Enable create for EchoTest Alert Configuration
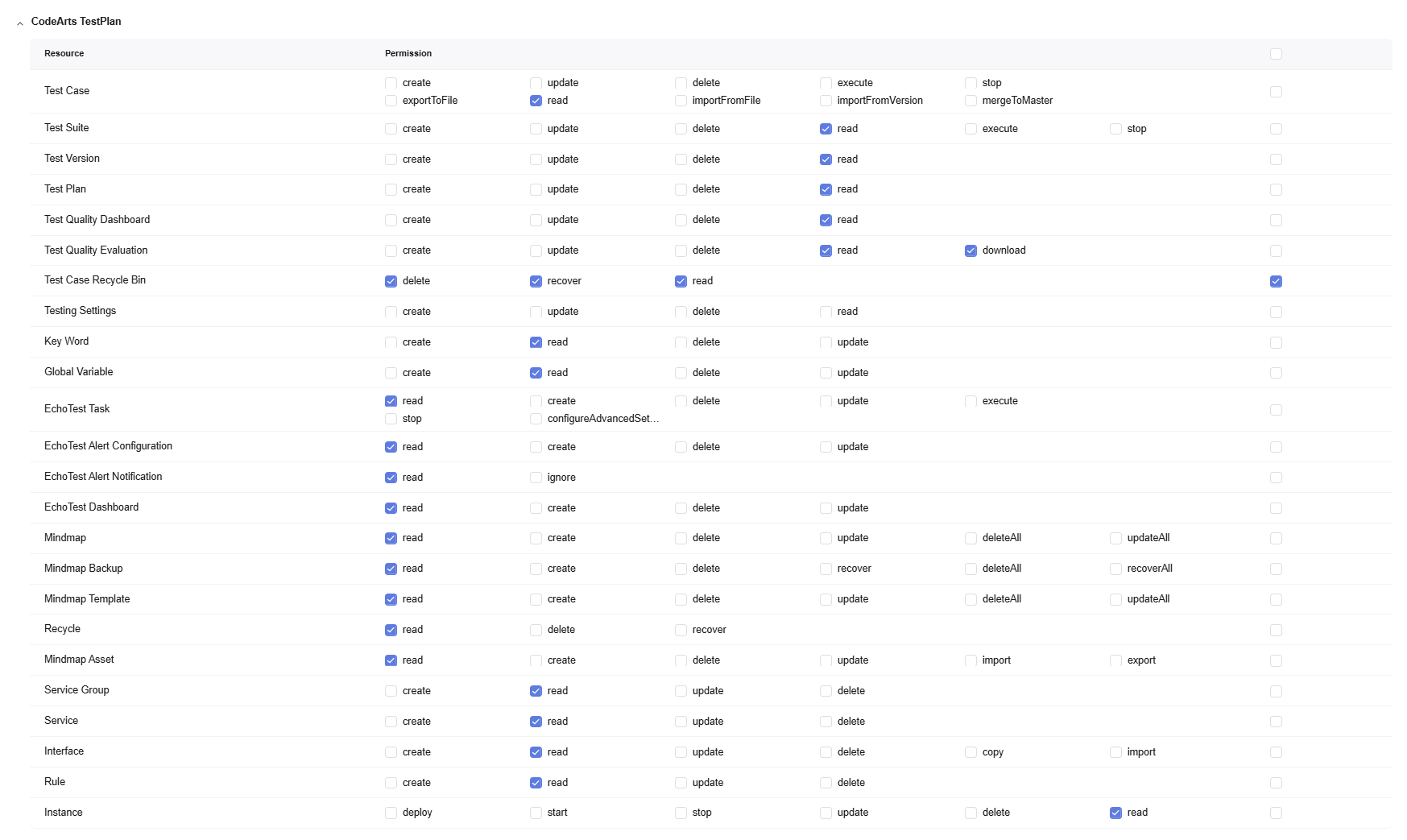Screen dimensions: 1407x840 pos(536,447)
